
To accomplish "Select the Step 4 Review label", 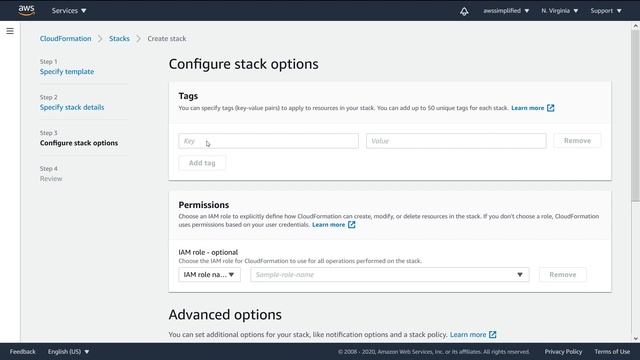I will point(51,178).
